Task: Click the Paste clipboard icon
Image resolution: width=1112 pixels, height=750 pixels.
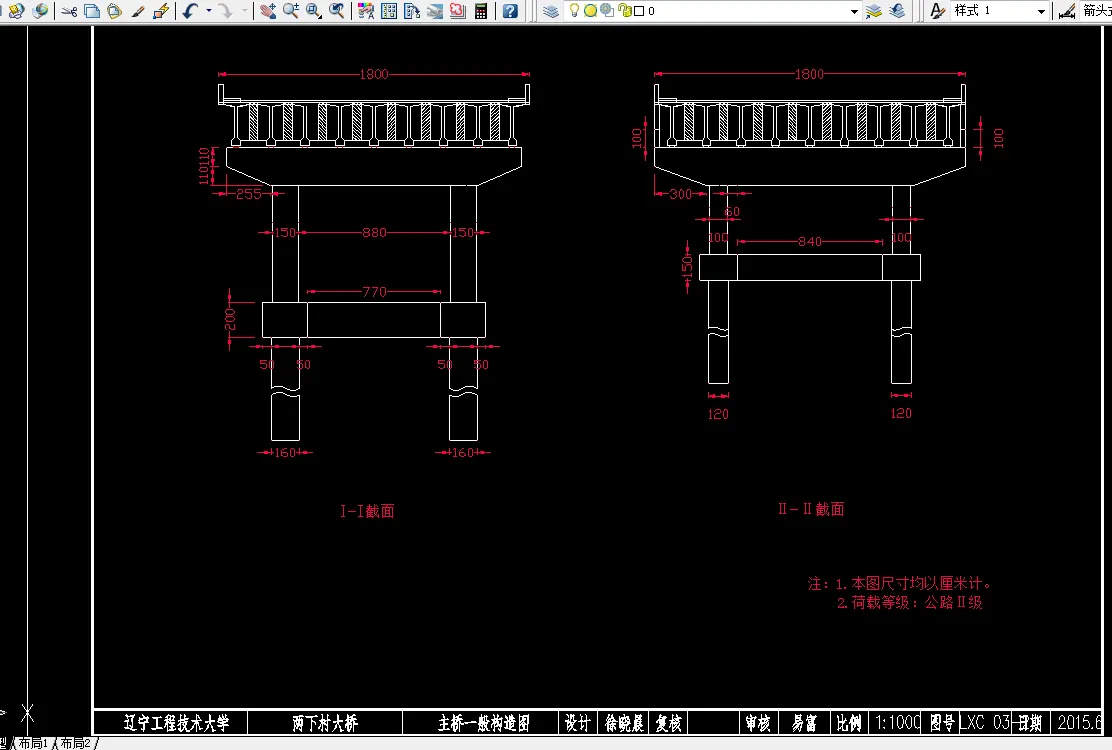Action: click(x=114, y=11)
